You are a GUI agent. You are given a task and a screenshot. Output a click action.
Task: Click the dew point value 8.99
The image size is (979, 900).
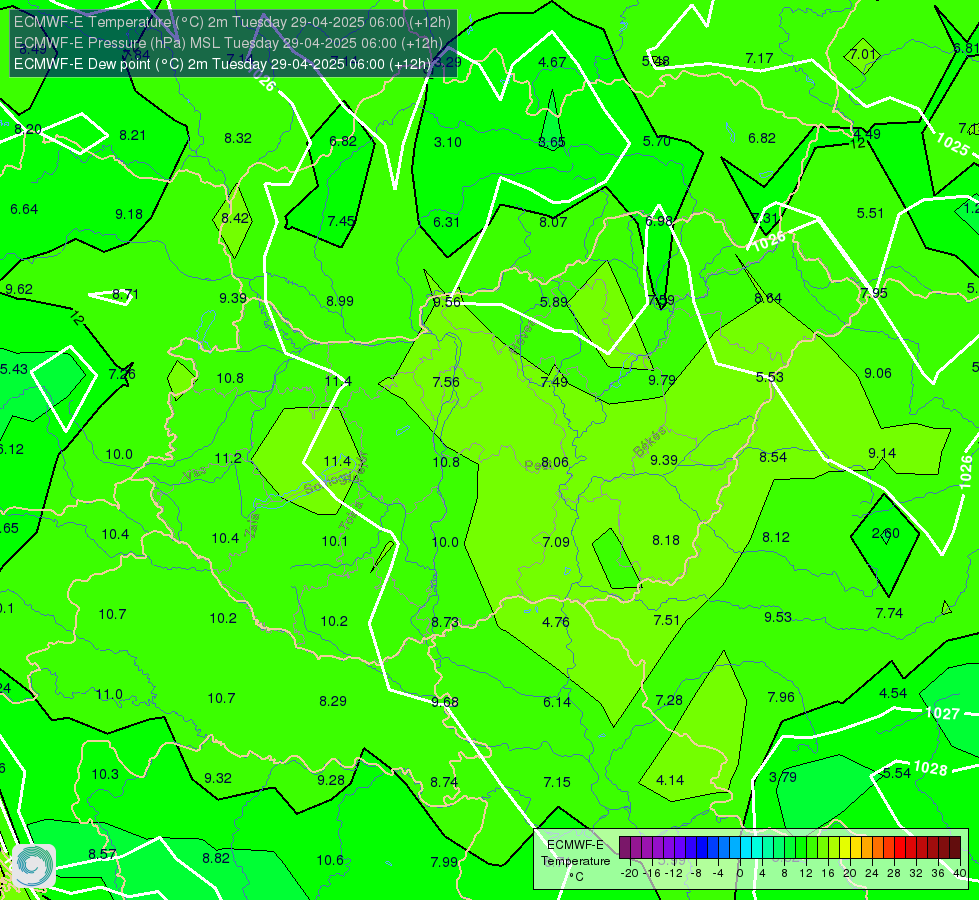(340, 301)
